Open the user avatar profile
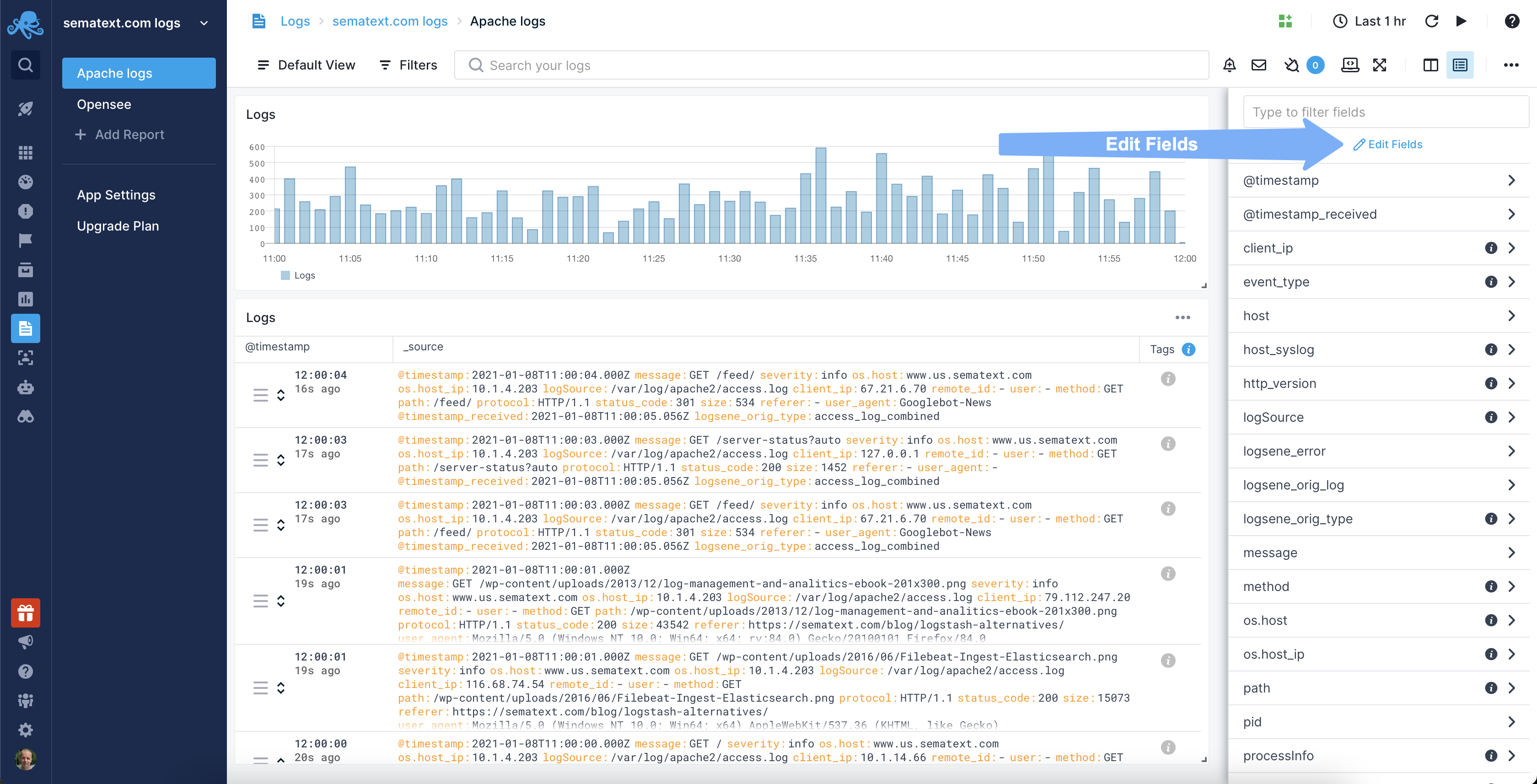 25,759
